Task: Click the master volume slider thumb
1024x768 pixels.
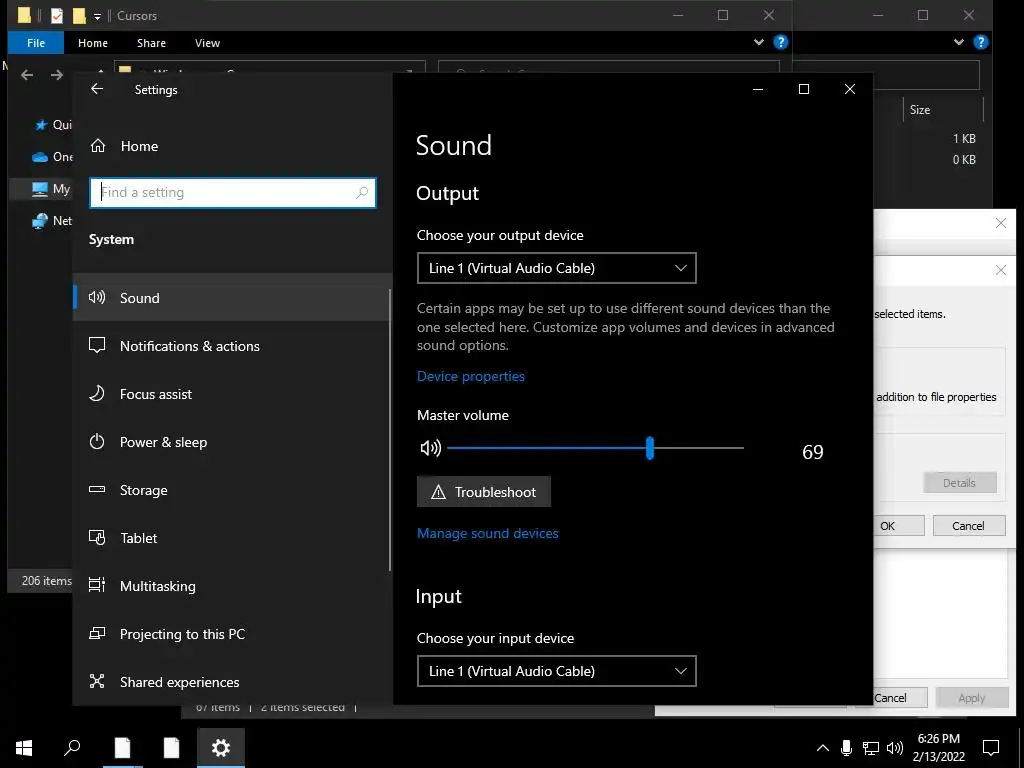Action: tap(650, 448)
